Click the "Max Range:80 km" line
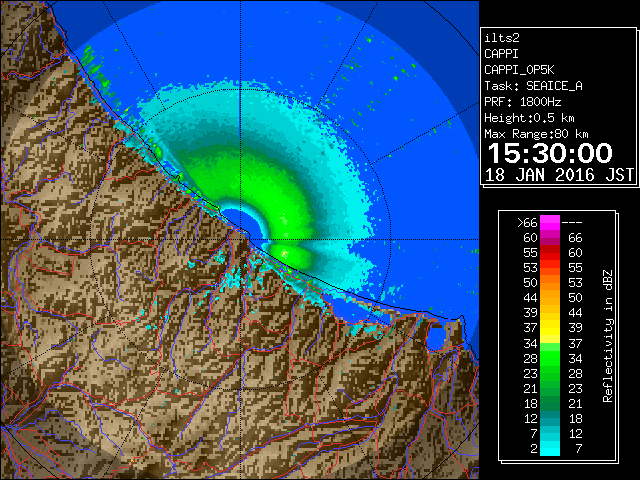 click(x=536, y=134)
